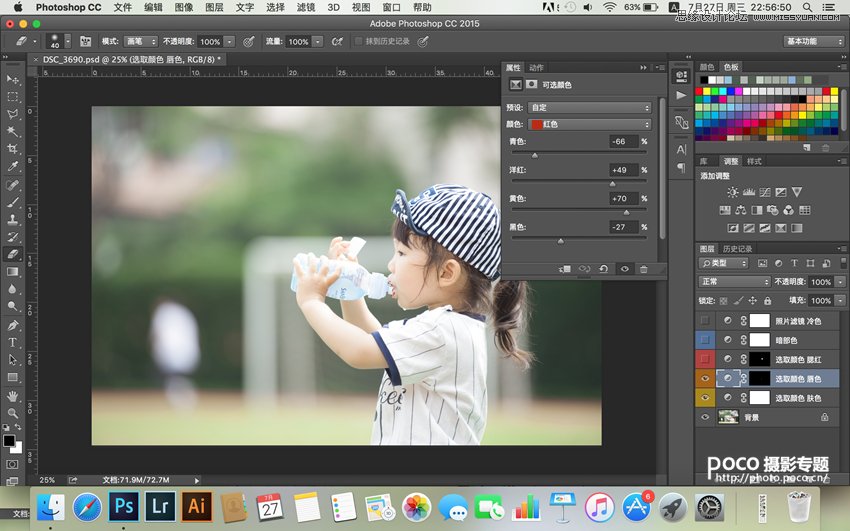The height and width of the screenshot is (531, 850).
Task: Show the 选取颜色 腮红 layer
Action: 705,359
